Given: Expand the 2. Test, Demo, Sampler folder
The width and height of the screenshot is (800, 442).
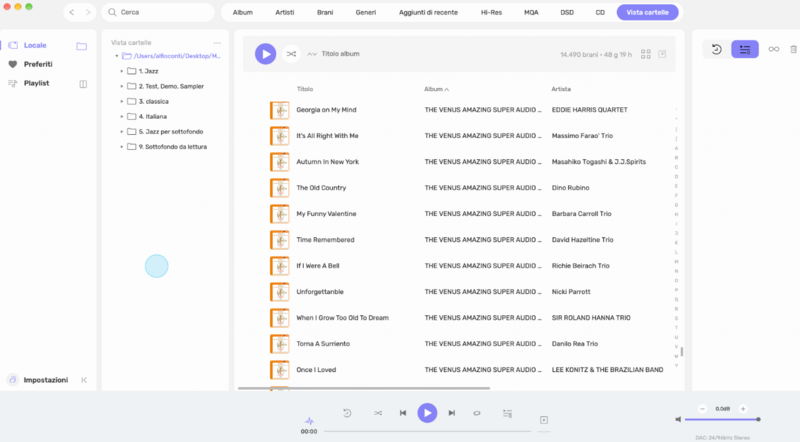Looking at the screenshot, I should pyautogui.click(x=122, y=86).
